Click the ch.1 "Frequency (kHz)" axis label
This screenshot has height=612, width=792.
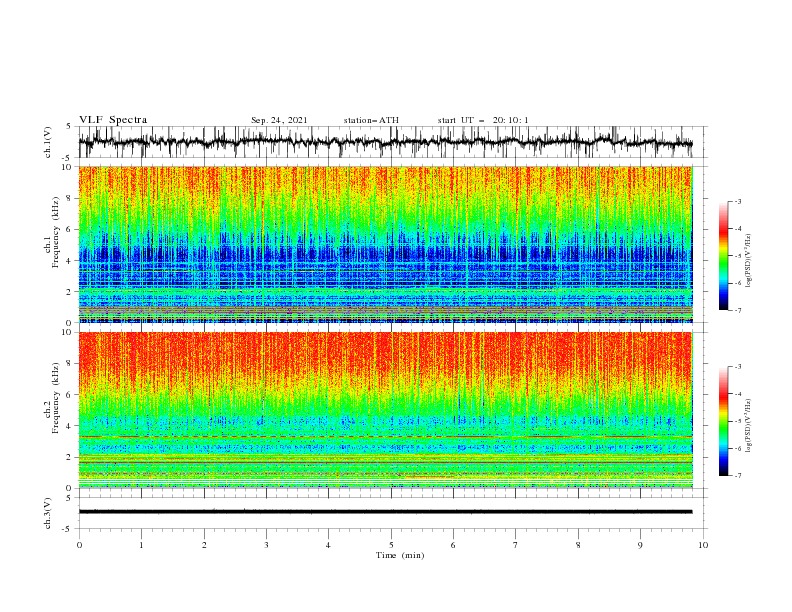(55, 233)
